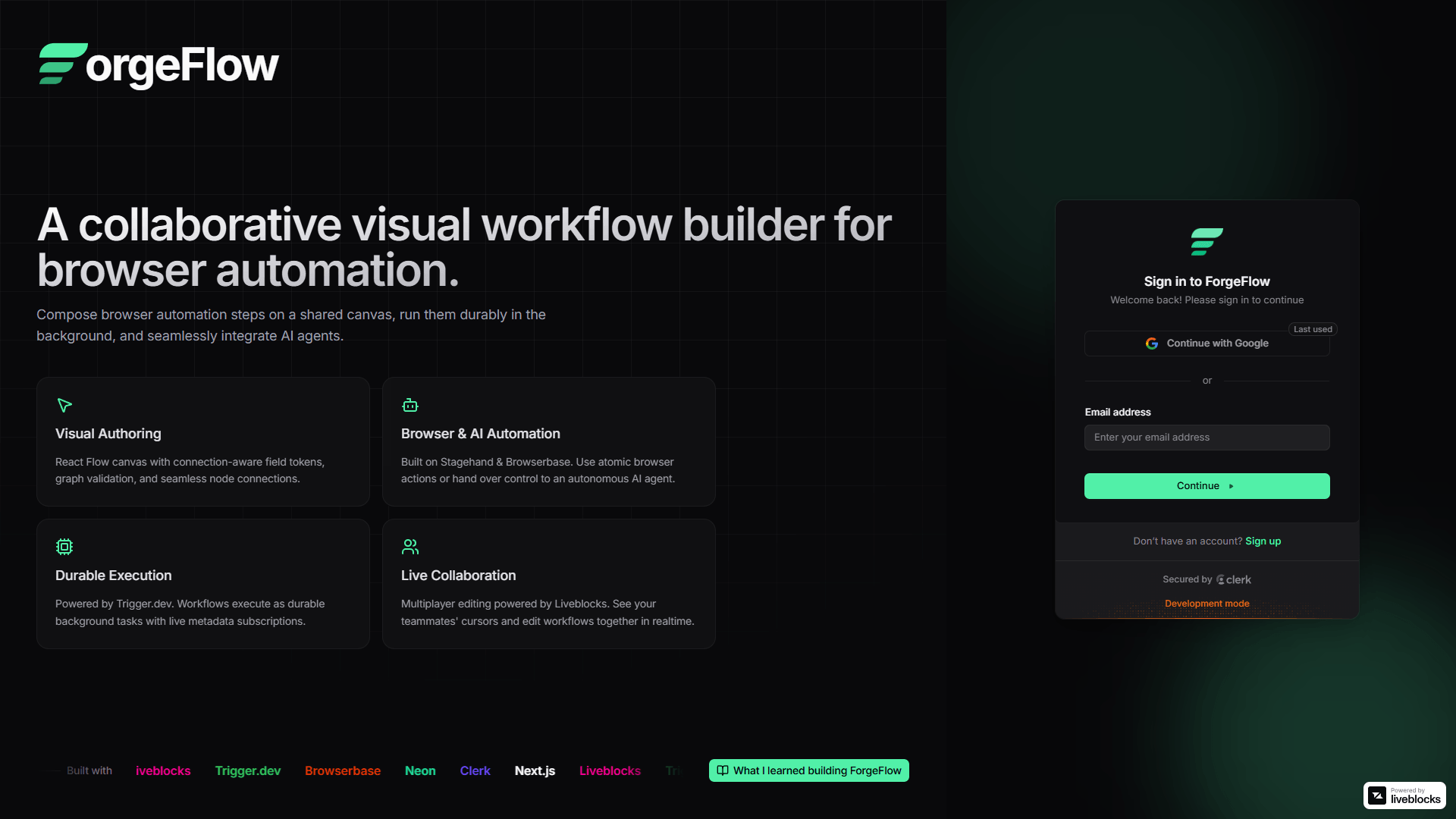Click the Visual Authoring card title
1456x819 pixels.
[108, 434]
